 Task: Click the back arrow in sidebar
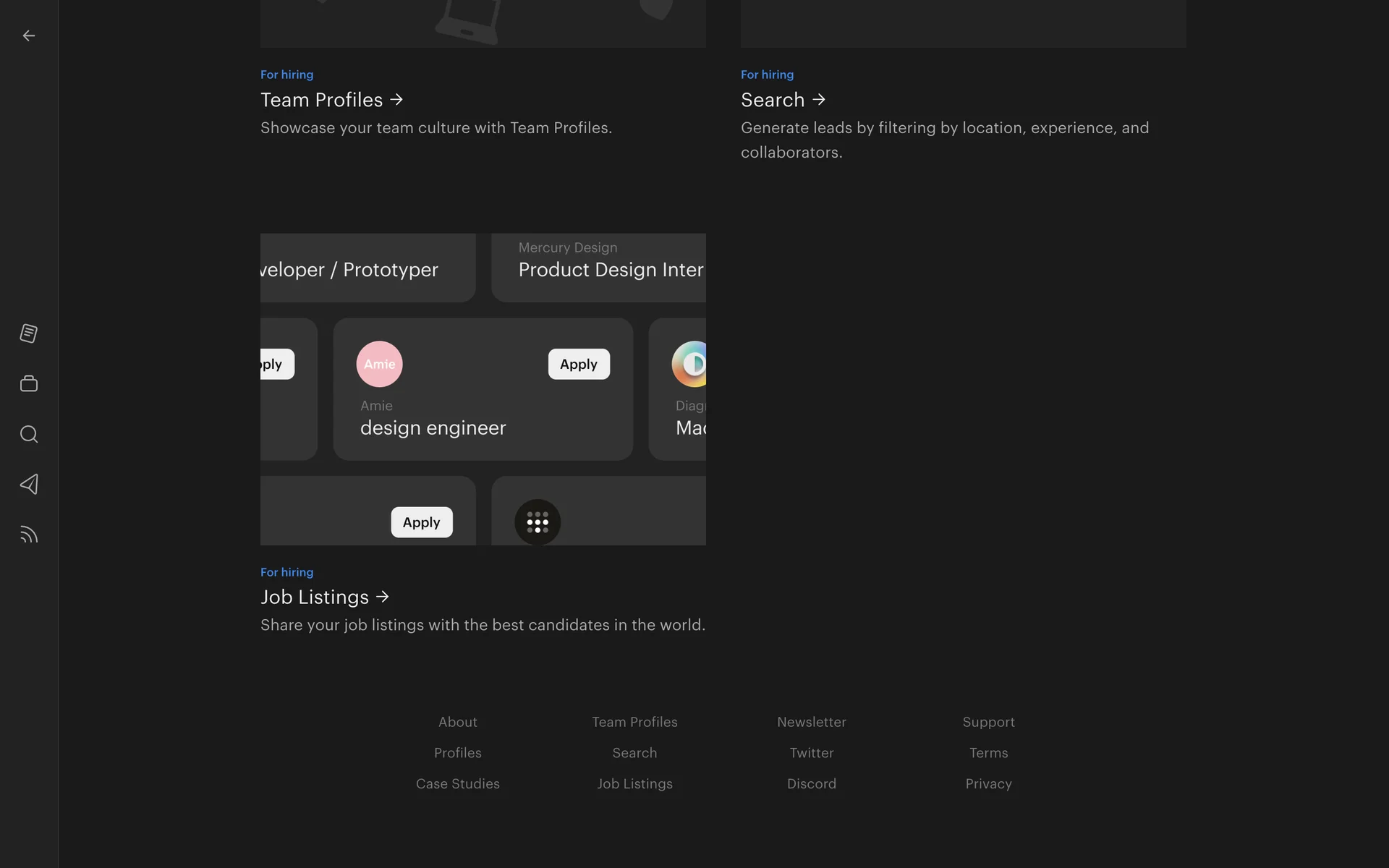[29, 35]
